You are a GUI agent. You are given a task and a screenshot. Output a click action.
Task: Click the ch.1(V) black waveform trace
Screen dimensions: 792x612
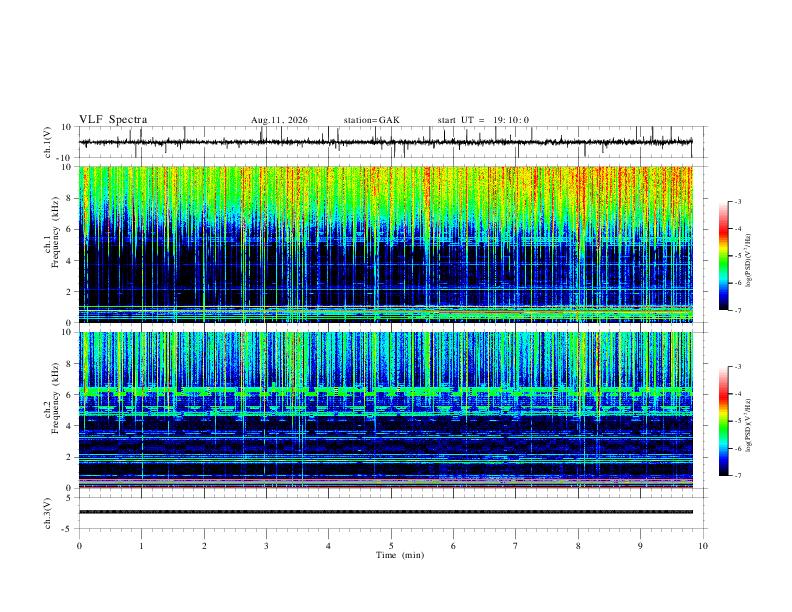[385, 142]
